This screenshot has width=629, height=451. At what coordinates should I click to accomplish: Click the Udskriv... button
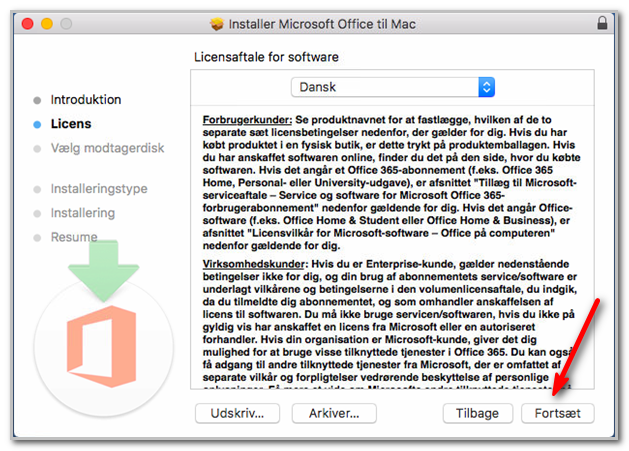[x=237, y=413]
